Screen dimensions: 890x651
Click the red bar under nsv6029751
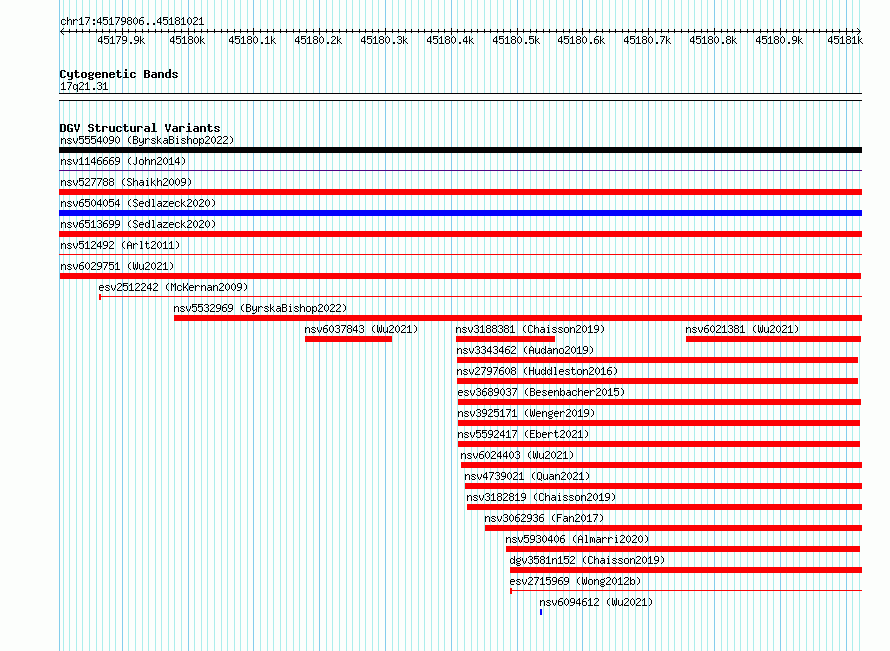click(460, 276)
